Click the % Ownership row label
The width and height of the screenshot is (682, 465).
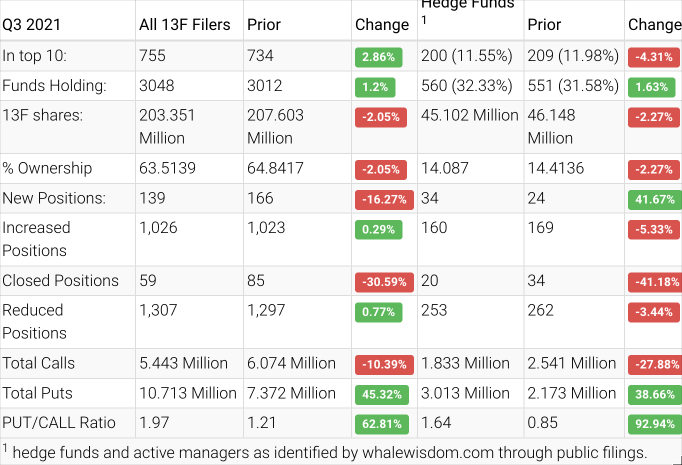(47, 168)
